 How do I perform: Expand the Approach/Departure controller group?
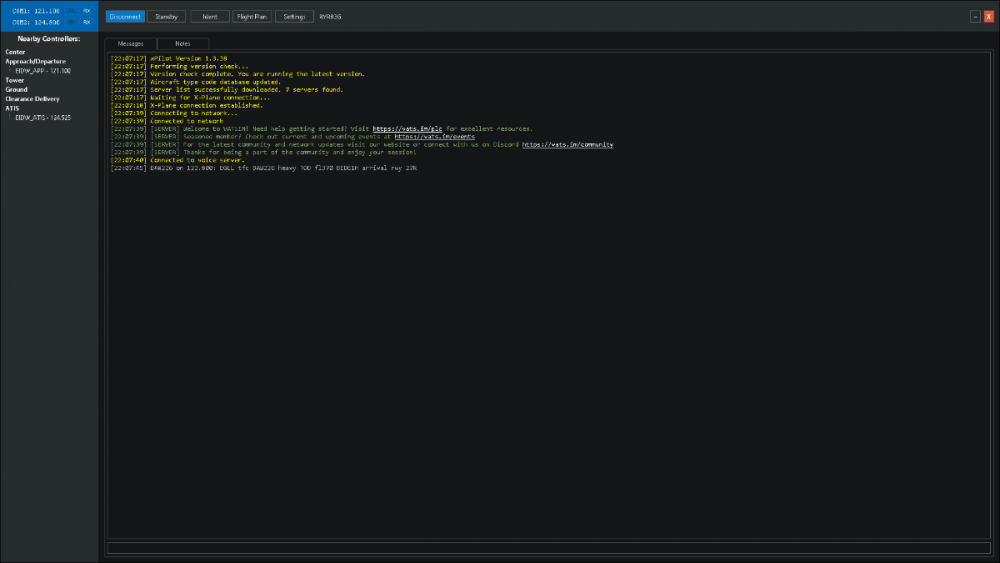point(35,61)
